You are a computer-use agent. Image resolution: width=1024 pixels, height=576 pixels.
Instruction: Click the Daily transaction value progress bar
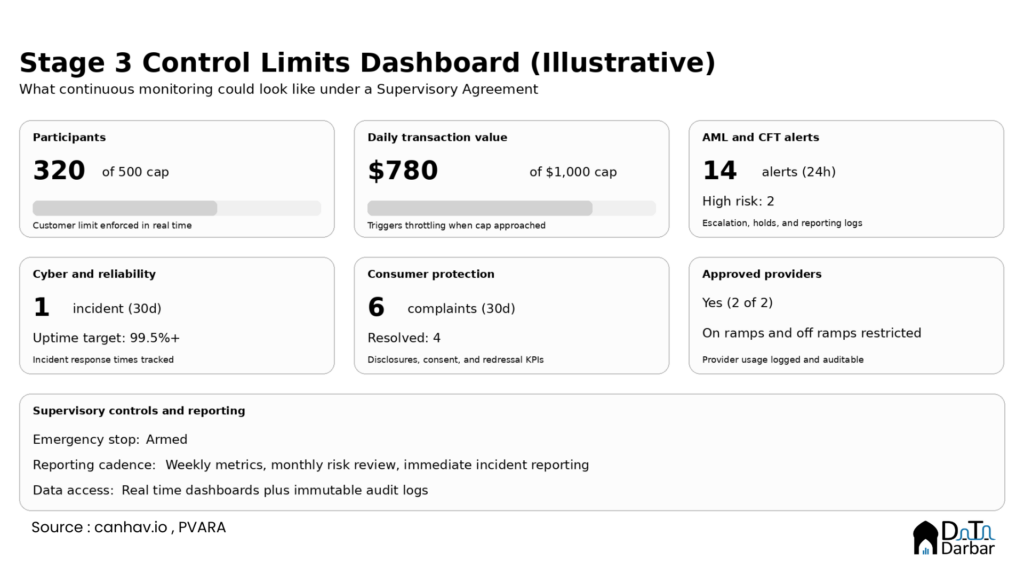coord(511,208)
